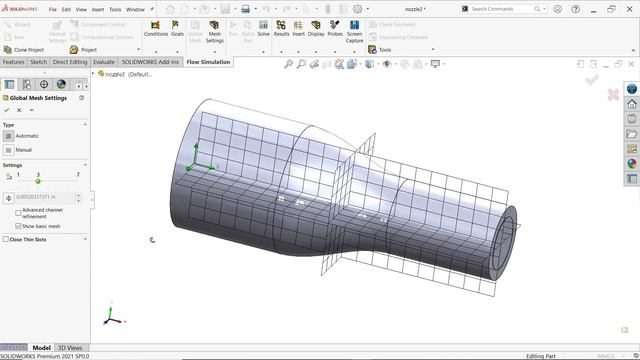Open the Appearances color wheel task pane icon
The image size is (640, 360).
pyautogui.click(x=632, y=164)
